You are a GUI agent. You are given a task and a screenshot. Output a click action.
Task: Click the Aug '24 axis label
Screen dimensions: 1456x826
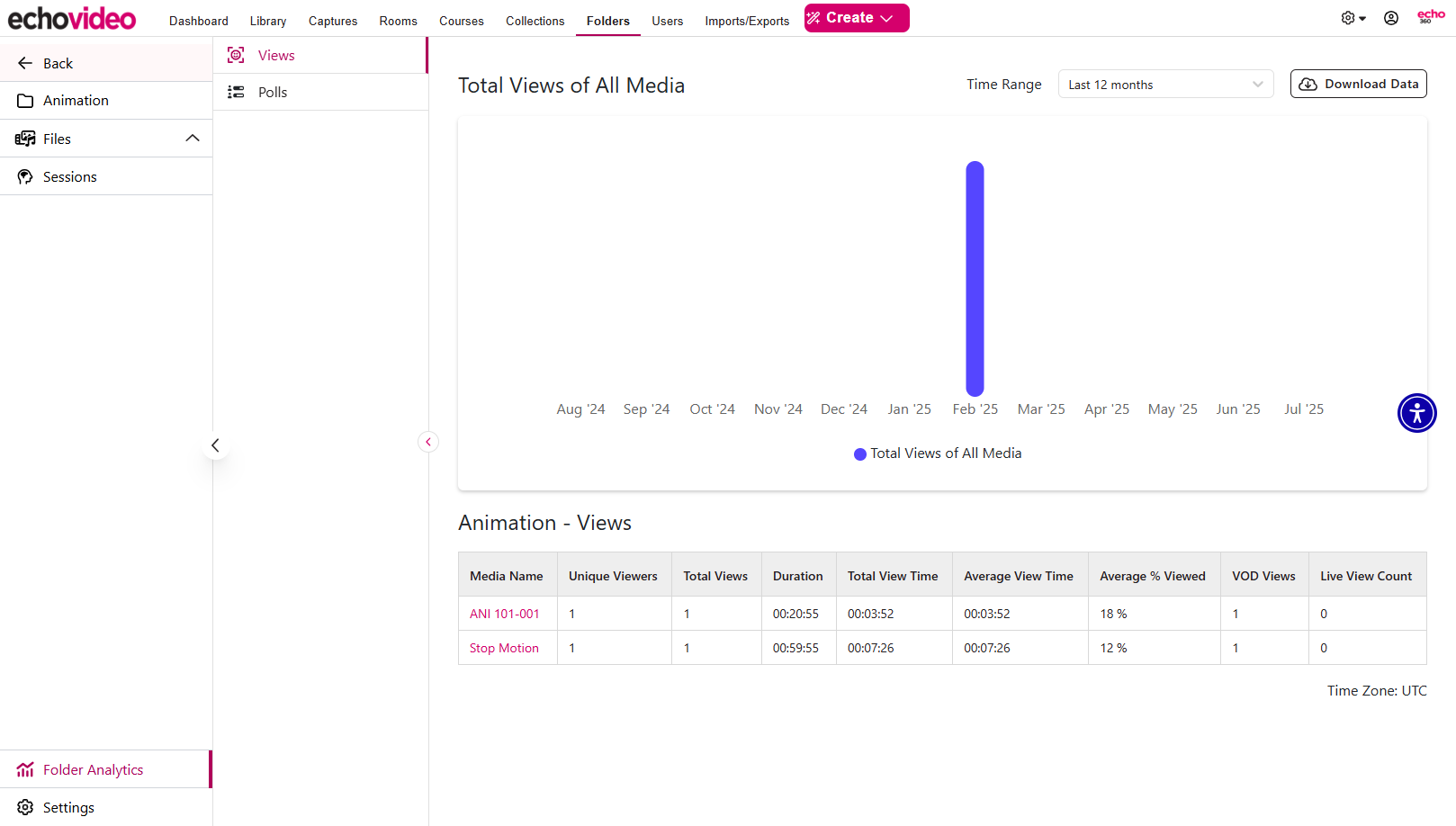tap(580, 409)
